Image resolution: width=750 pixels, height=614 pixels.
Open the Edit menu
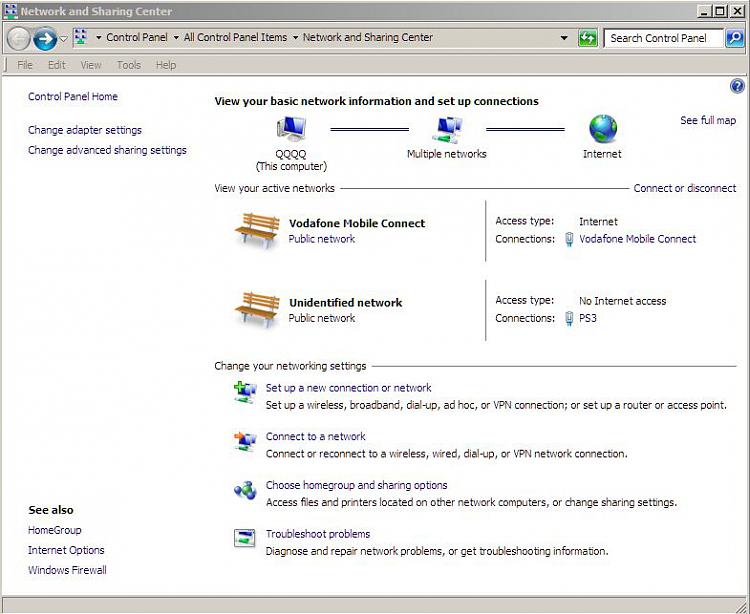coord(56,65)
